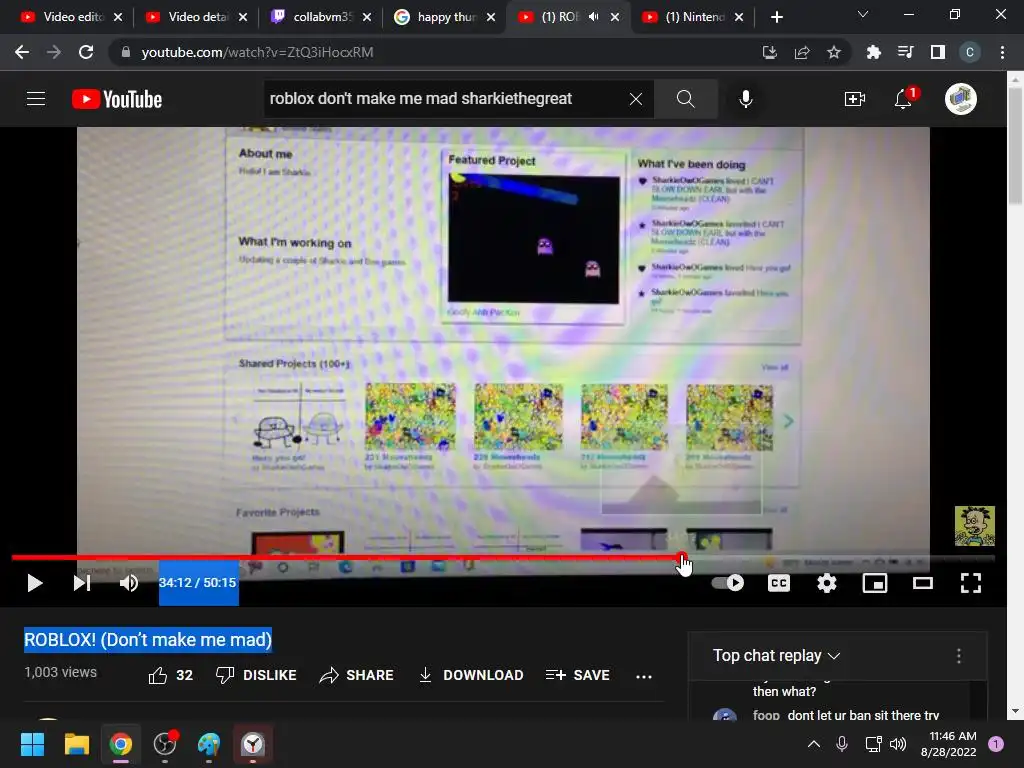This screenshot has width=1024, height=768.
Task: Click the channel watermark thumbnail on video
Action: point(974,526)
